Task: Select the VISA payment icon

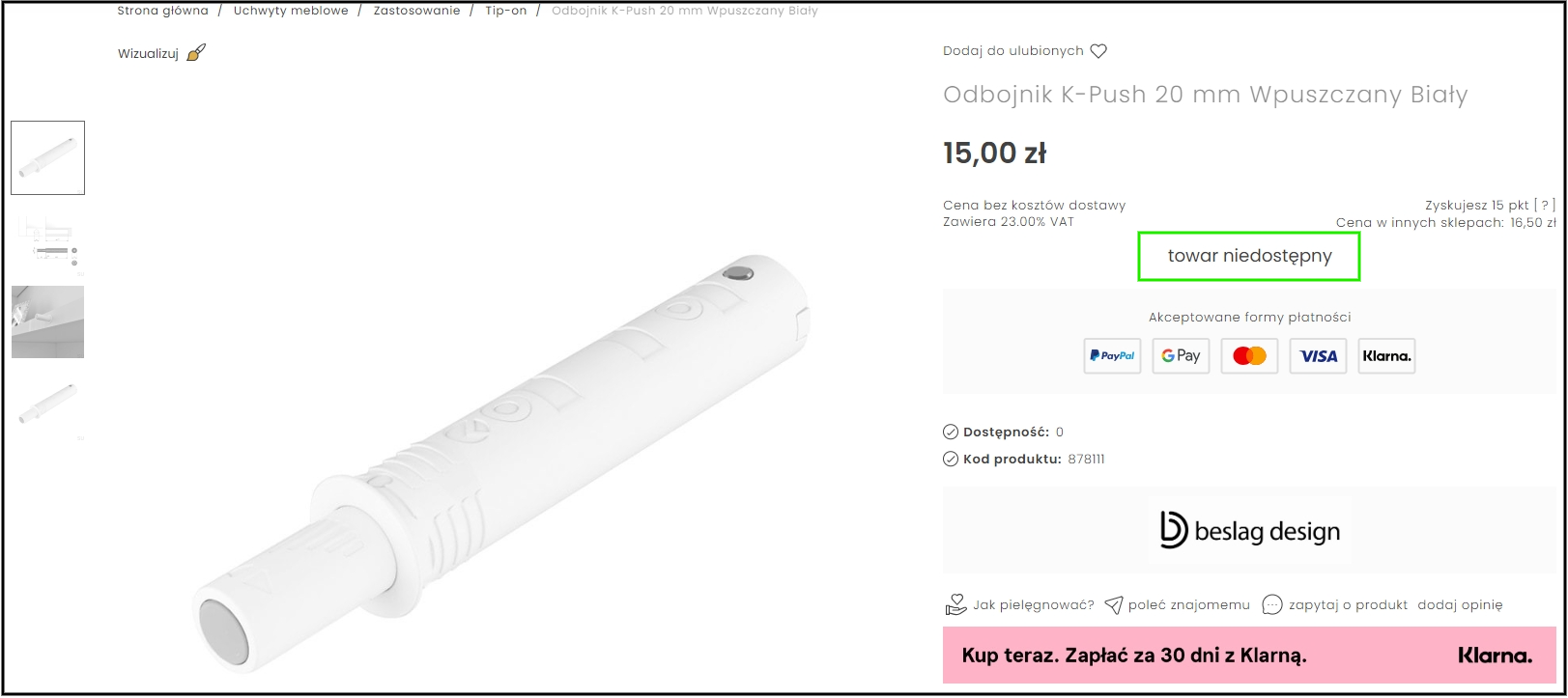Action: (x=1318, y=356)
